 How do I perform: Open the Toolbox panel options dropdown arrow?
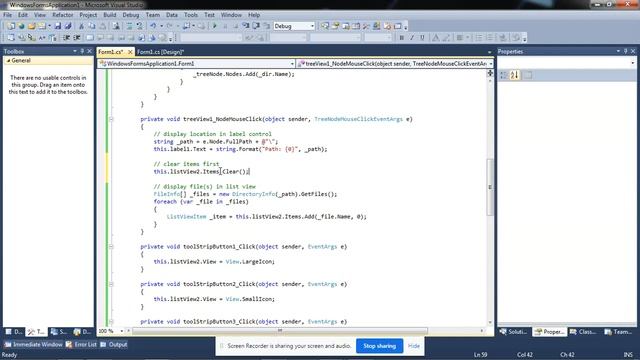(x=75, y=51)
